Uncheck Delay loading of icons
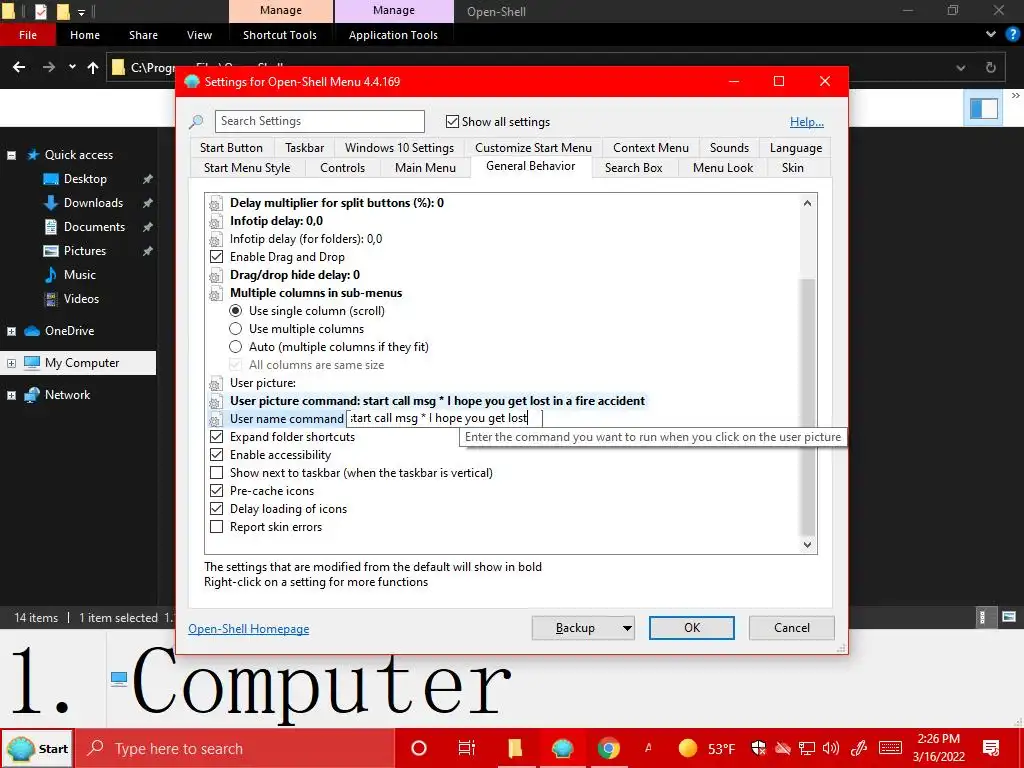Image resolution: width=1024 pixels, height=768 pixels. pyautogui.click(x=216, y=508)
